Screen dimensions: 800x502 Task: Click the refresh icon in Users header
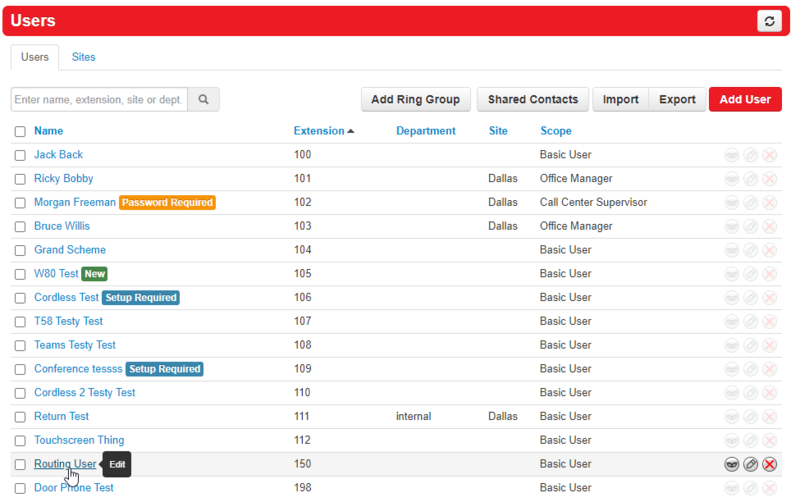coord(769,21)
